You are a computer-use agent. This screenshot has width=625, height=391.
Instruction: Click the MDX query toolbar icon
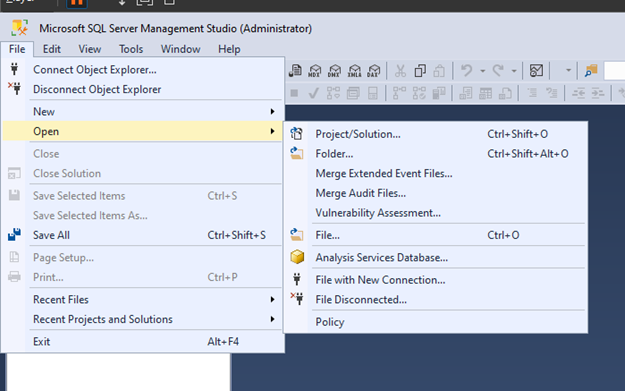[x=315, y=71]
